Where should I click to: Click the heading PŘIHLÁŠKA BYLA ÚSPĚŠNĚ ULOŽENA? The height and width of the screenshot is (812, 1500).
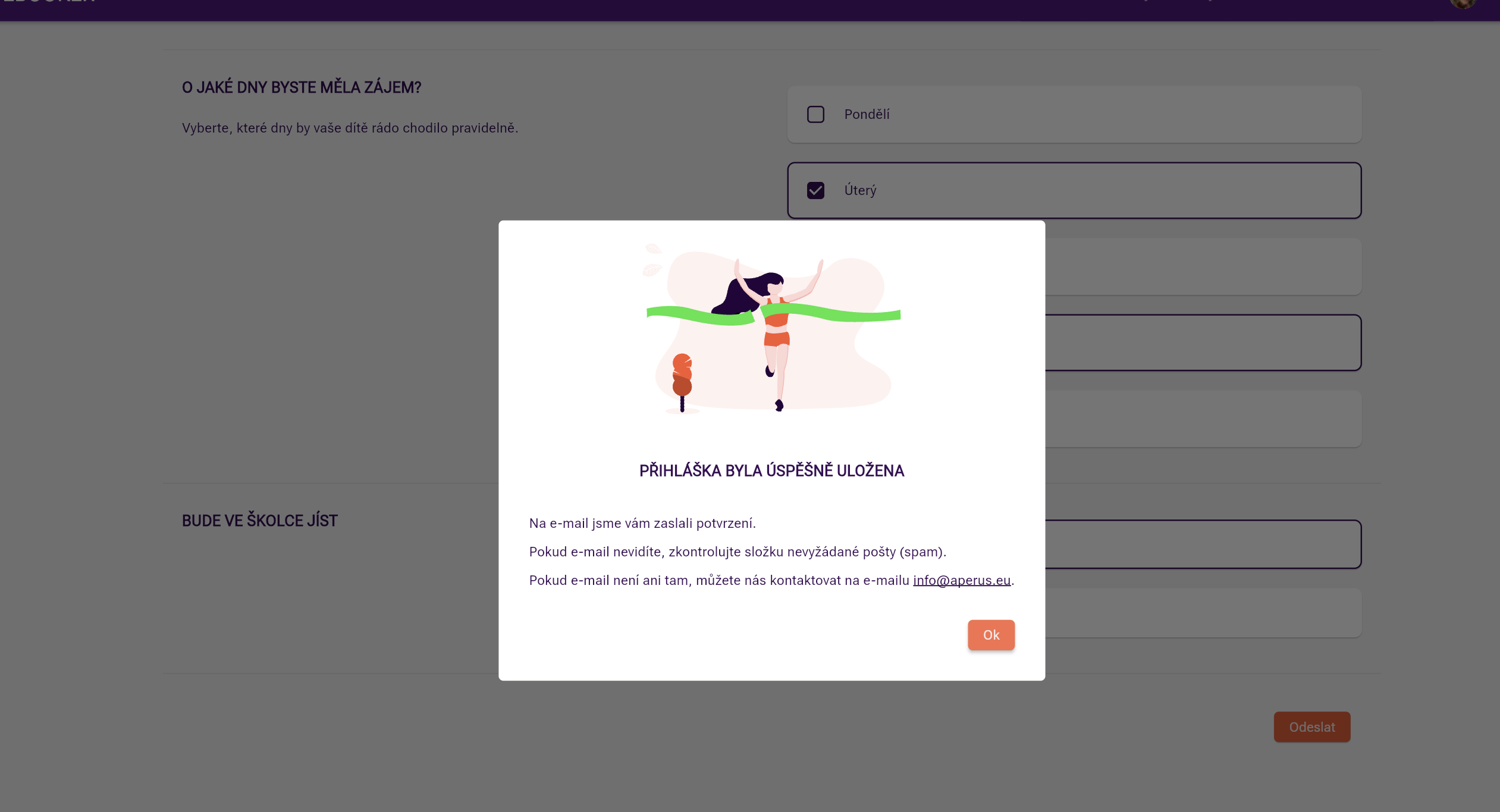click(x=771, y=471)
